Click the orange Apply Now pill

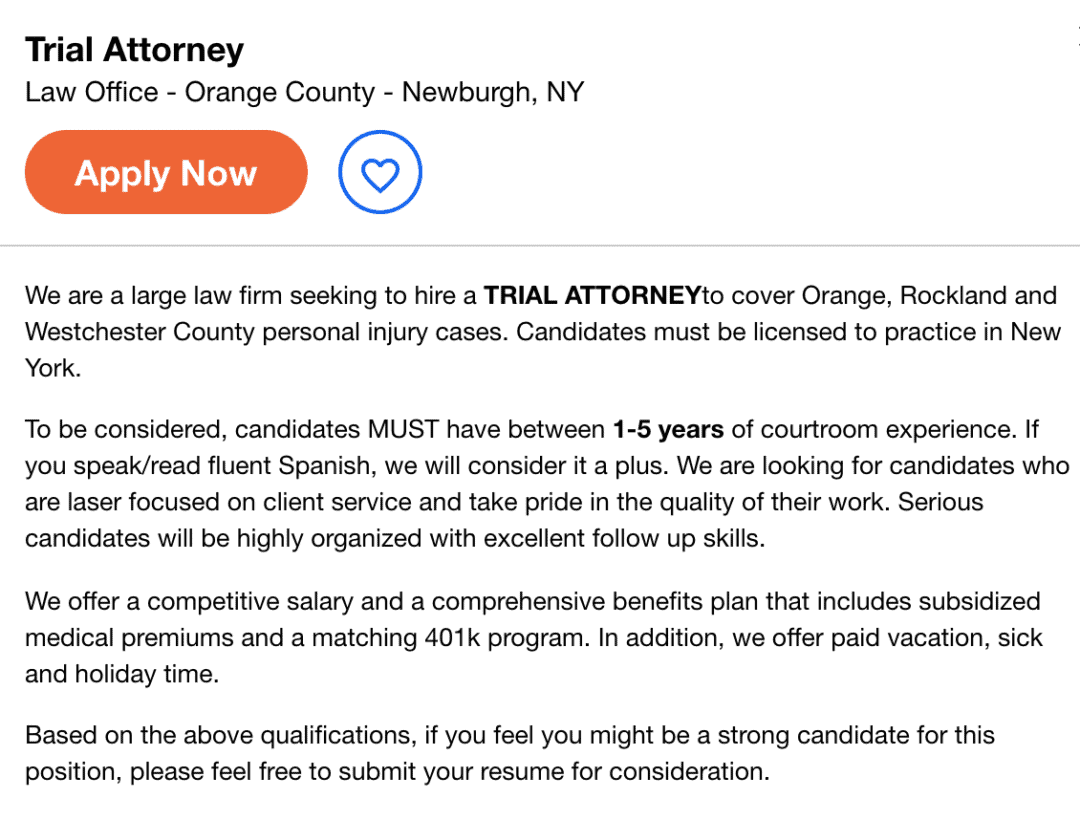point(165,171)
